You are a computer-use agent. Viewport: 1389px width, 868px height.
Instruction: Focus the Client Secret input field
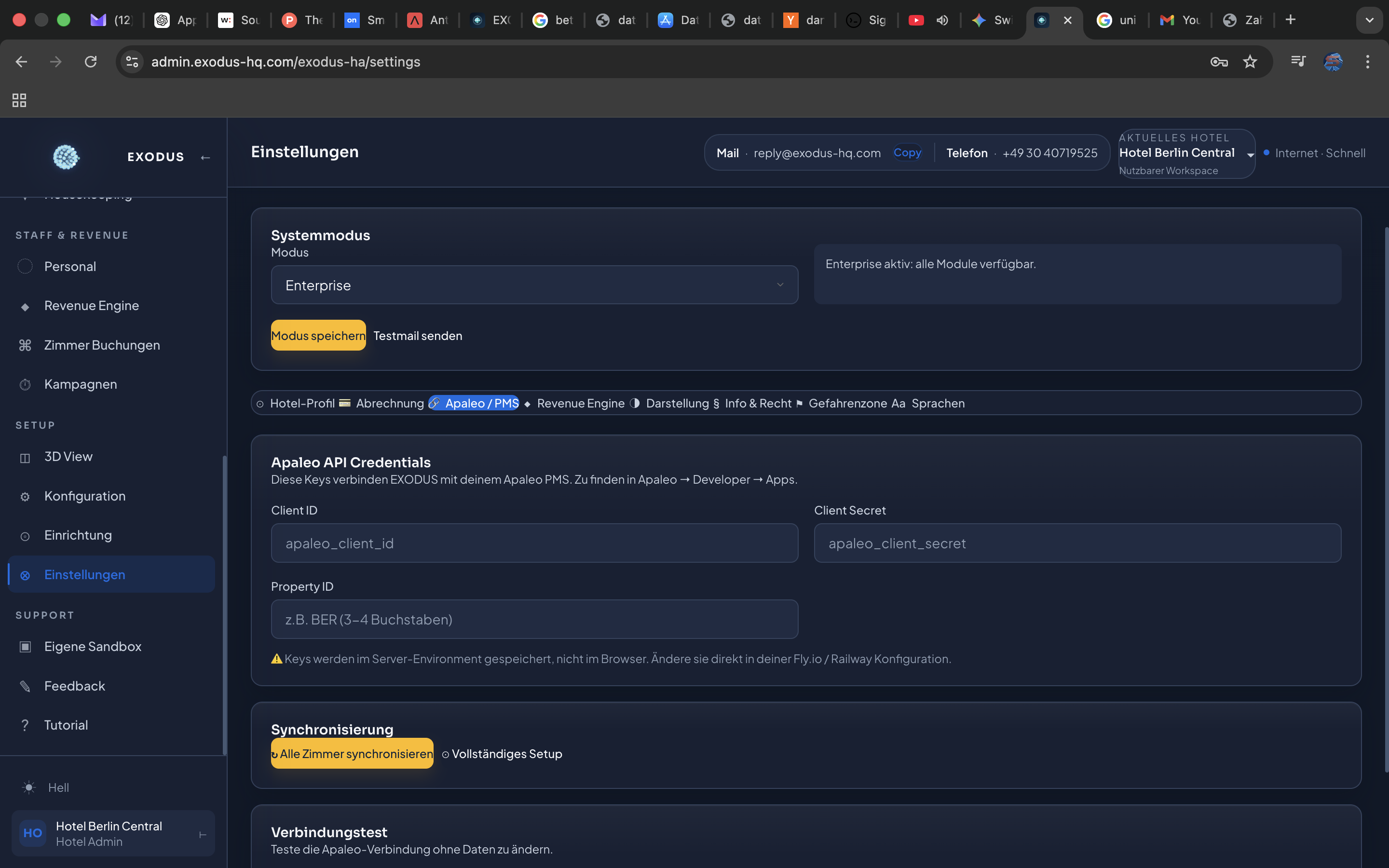[x=1077, y=542]
